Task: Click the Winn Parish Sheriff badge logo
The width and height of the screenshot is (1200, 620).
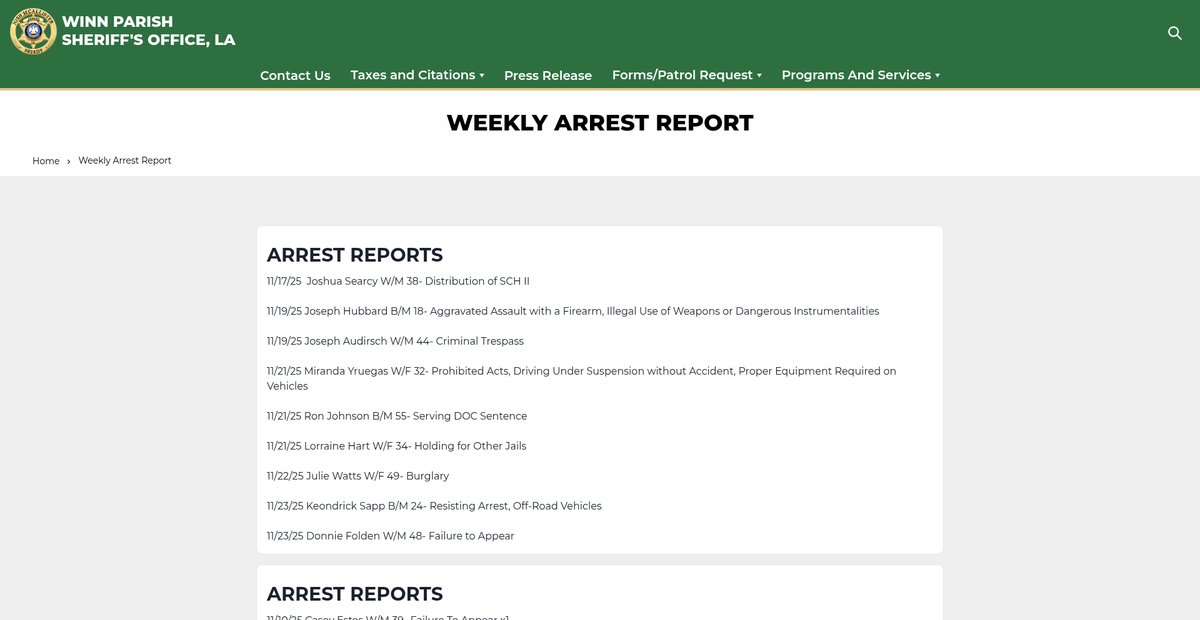Action: [33, 31]
